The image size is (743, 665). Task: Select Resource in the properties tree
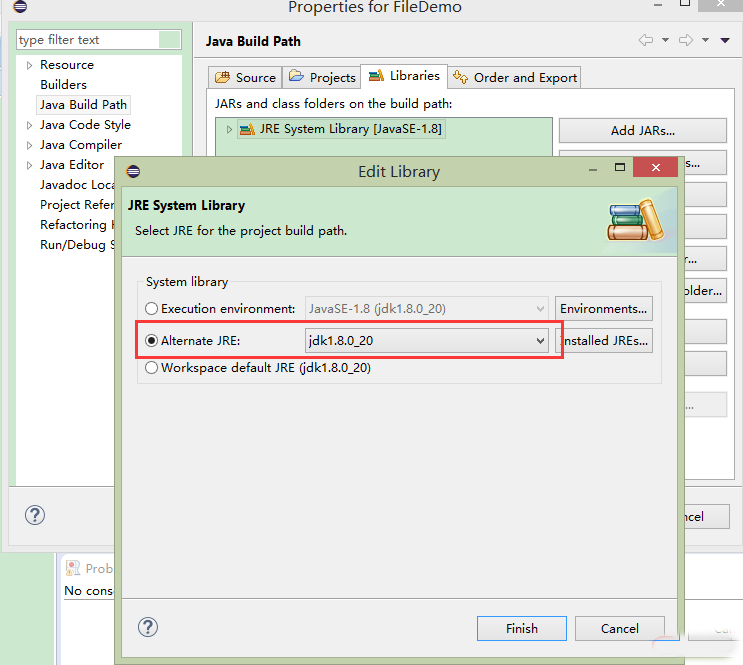[67, 64]
